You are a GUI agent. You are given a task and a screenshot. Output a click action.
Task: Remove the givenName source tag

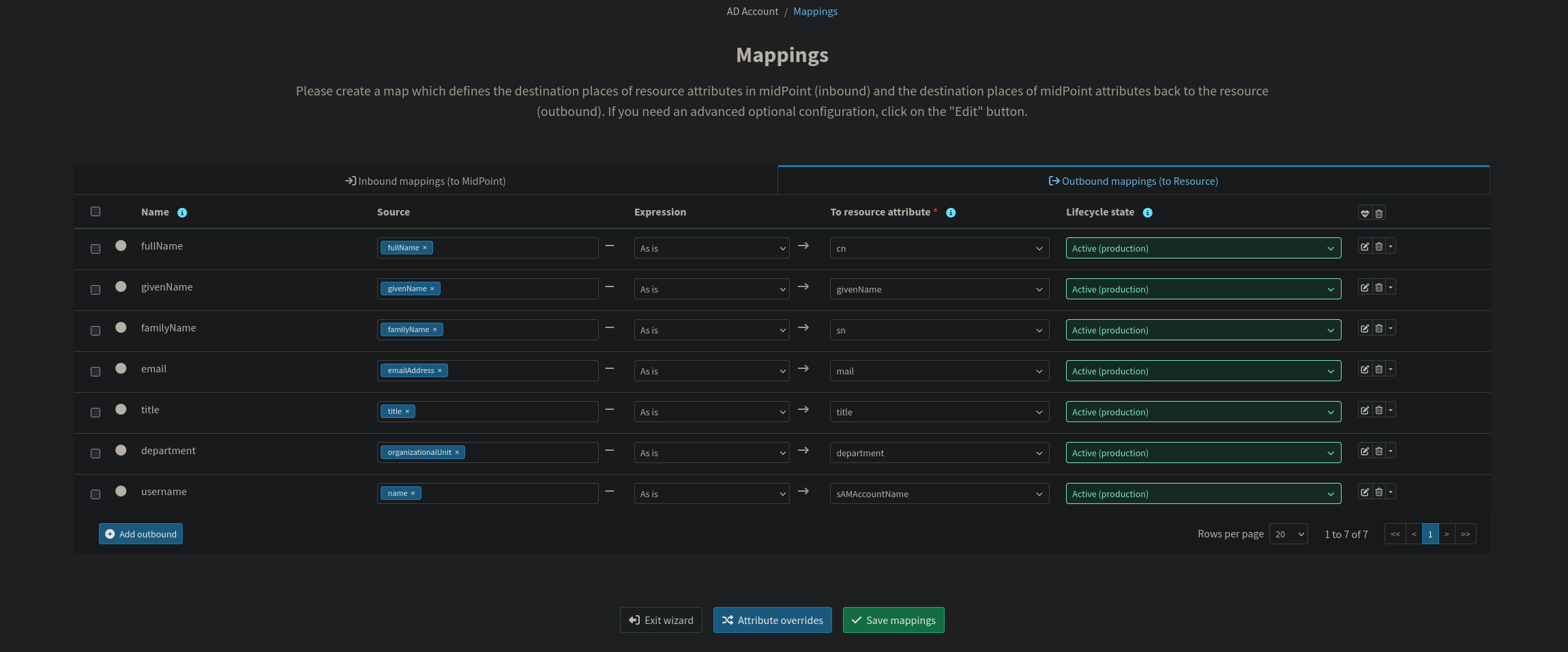[432, 289]
